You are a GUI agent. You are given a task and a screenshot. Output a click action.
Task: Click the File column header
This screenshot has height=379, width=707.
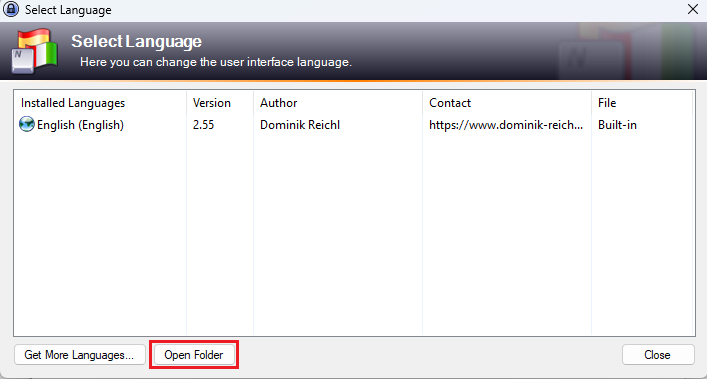(x=642, y=103)
